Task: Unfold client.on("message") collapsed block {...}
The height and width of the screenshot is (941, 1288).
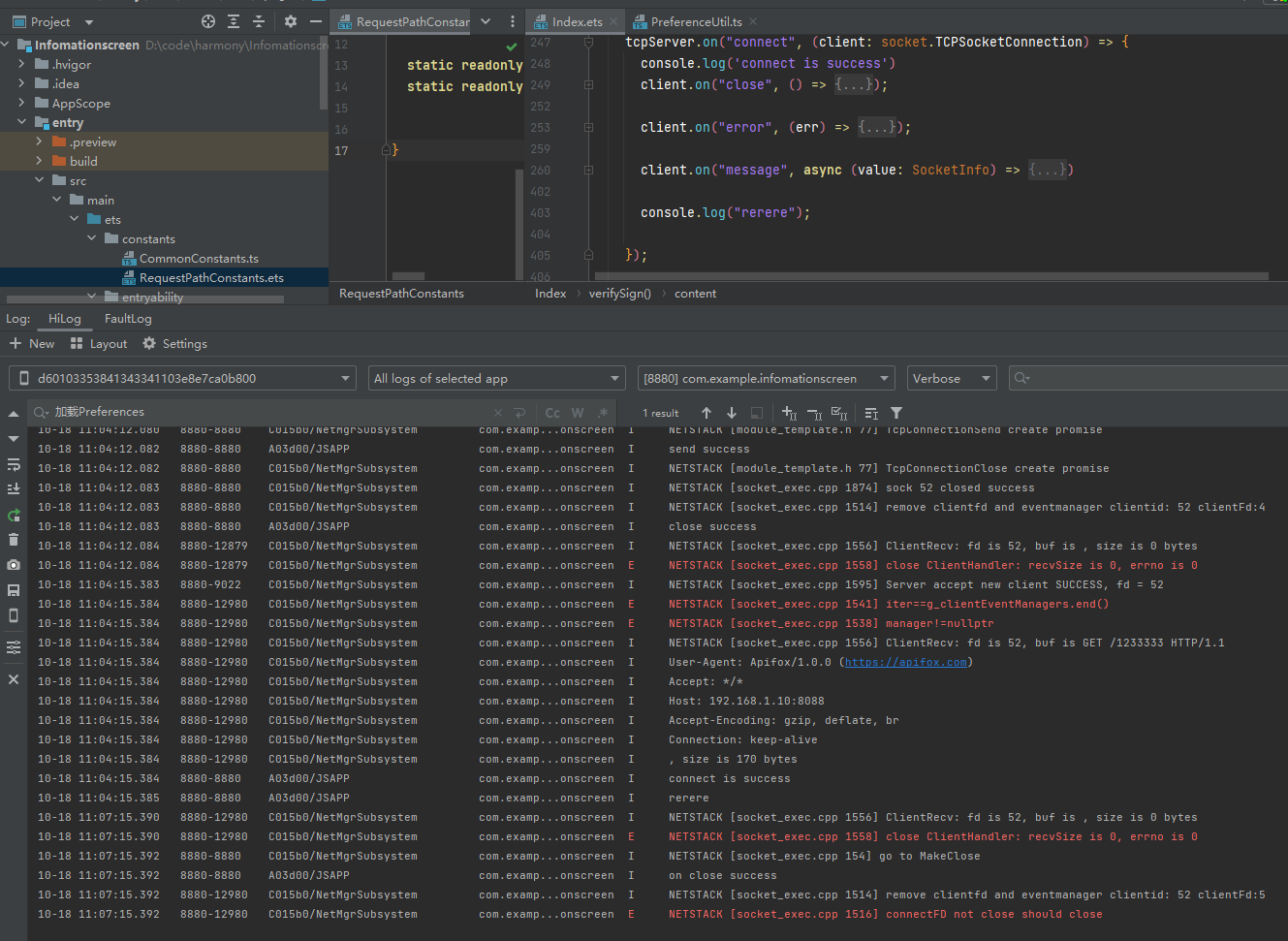Action: coord(1048,170)
